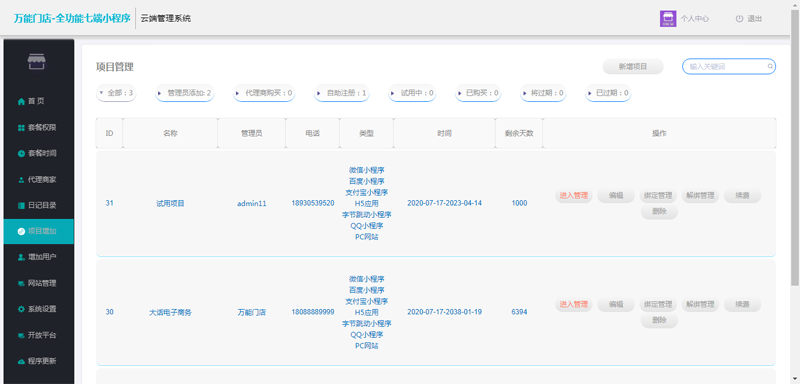Click the icon beside 网站管理
Viewport: 800px width, 384px height.
(x=21, y=284)
